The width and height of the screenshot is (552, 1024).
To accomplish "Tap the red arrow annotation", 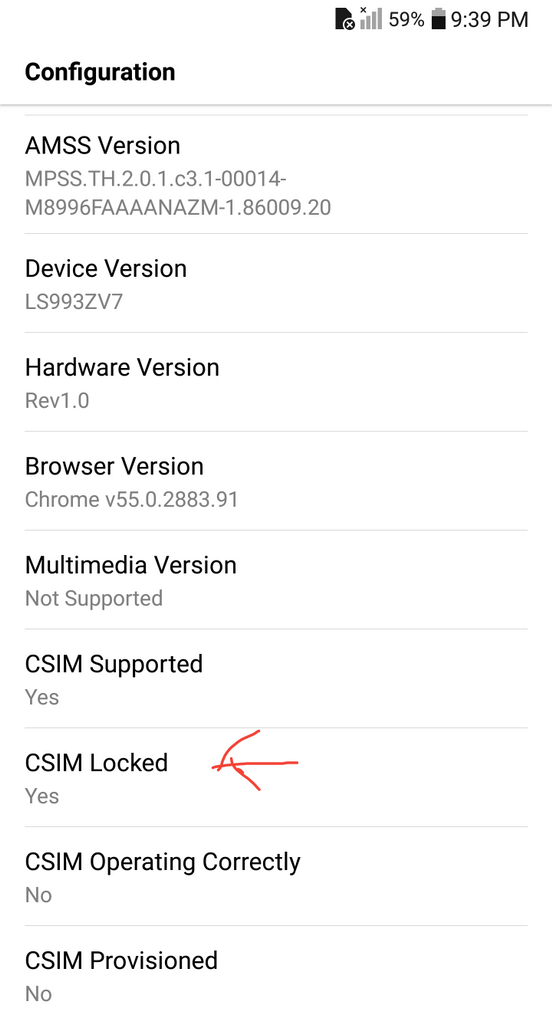I will coord(255,761).
